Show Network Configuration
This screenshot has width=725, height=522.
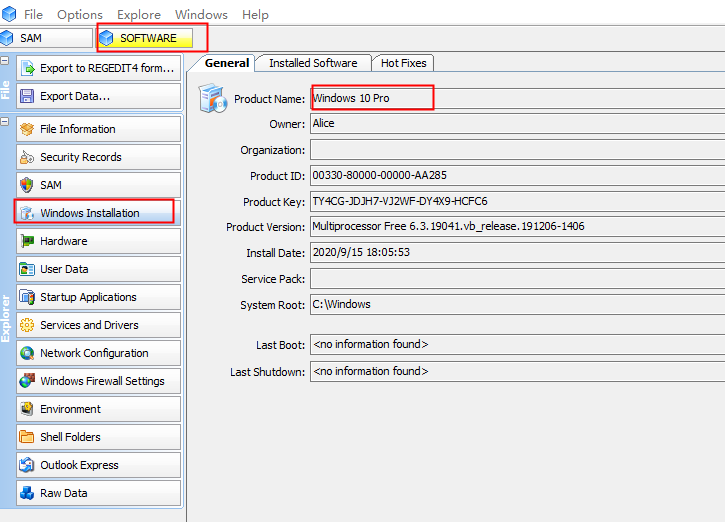point(98,353)
